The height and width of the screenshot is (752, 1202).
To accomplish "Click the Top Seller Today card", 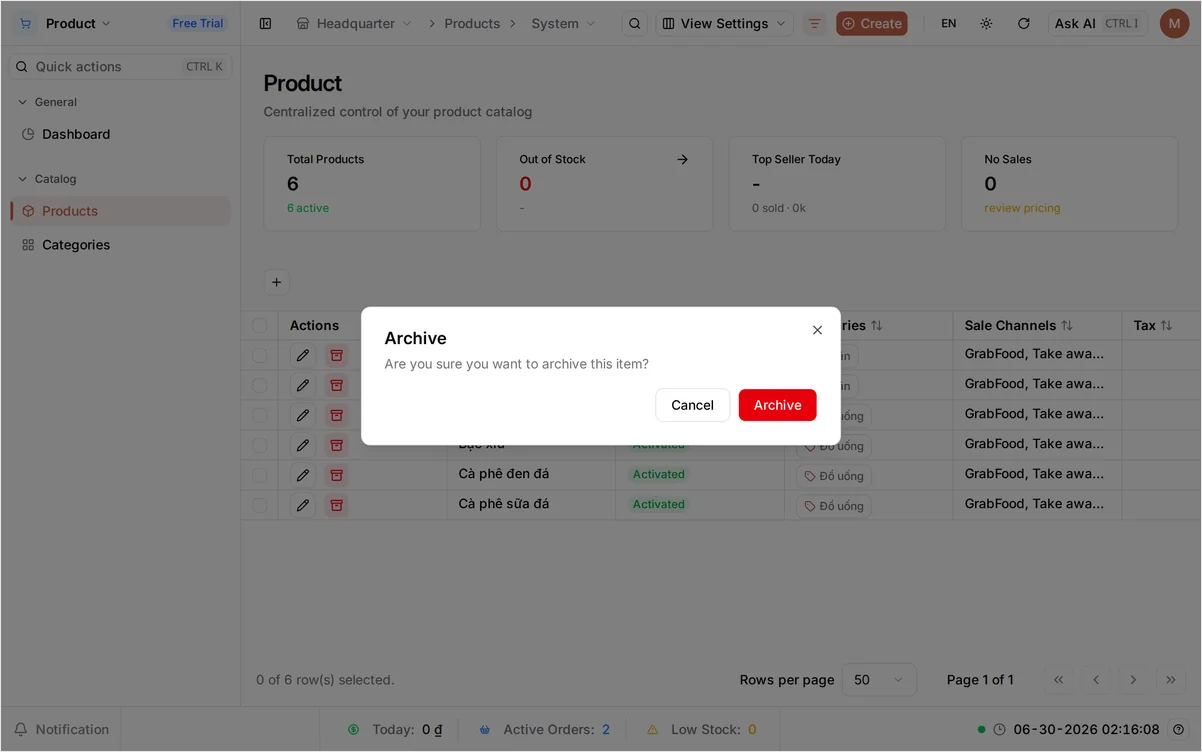I will click(837, 184).
